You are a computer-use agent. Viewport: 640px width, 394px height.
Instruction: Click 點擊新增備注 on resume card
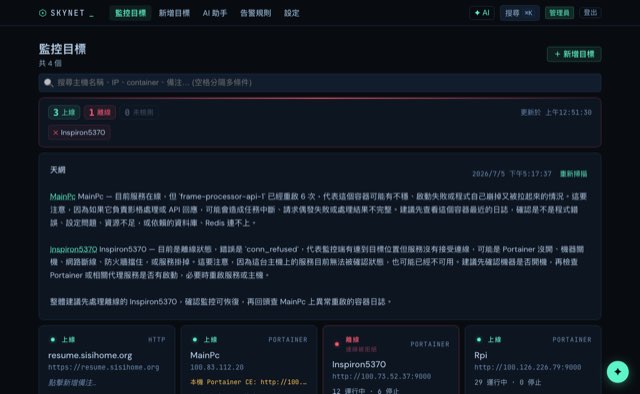tap(72, 383)
